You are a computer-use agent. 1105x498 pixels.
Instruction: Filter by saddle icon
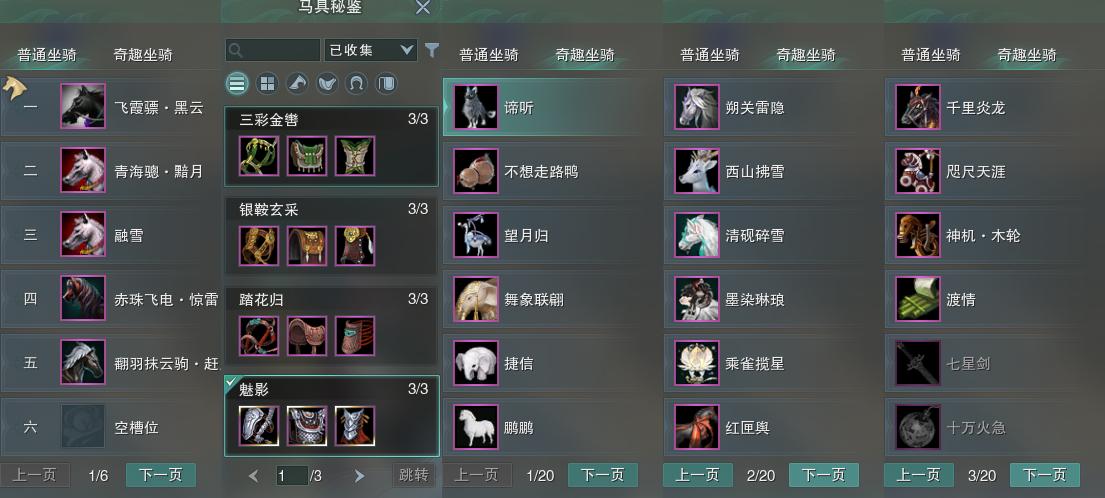point(327,84)
